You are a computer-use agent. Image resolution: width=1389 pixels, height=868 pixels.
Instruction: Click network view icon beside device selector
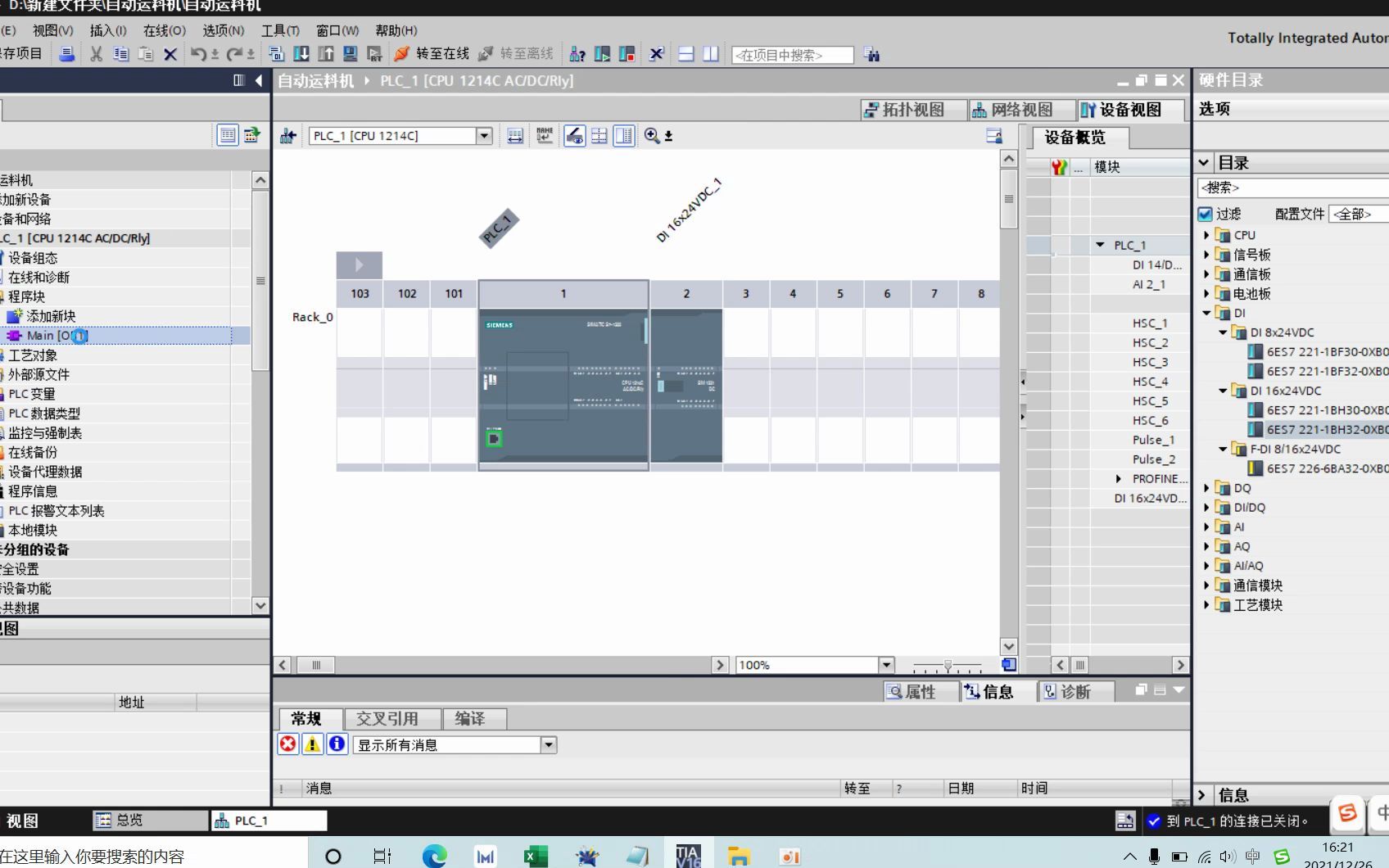click(287, 136)
